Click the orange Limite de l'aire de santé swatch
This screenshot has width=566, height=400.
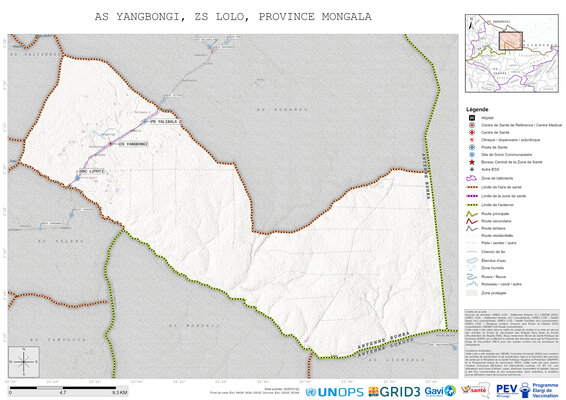(472, 187)
